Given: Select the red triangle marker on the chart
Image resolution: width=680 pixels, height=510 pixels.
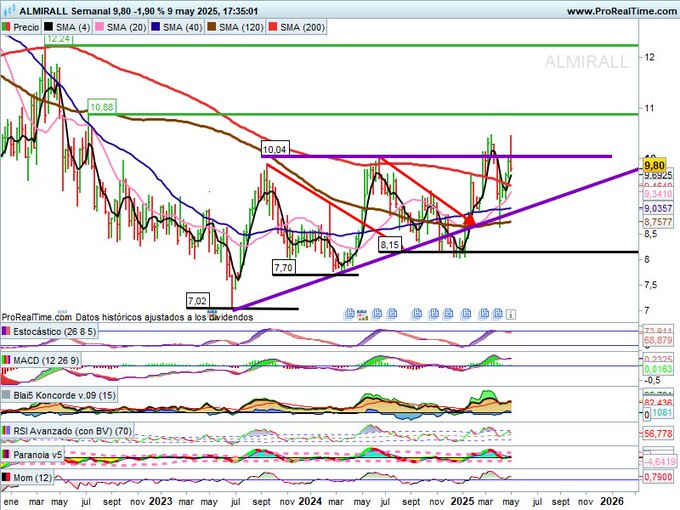Looking at the screenshot, I should pyautogui.click(x=470, y=220).
